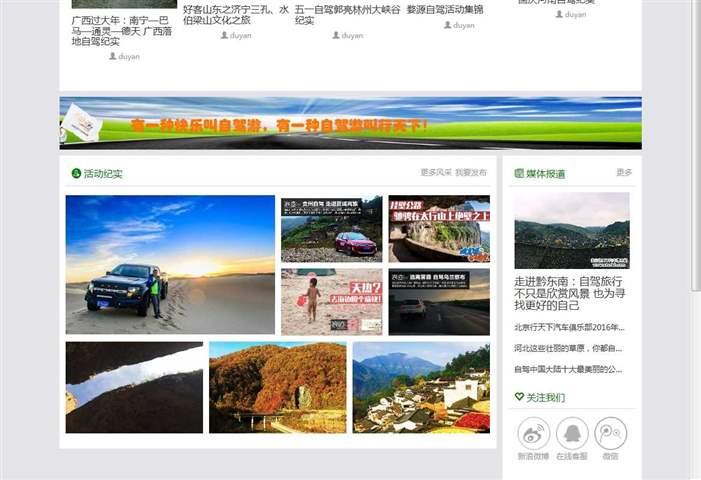Open the large desert pickup truck photo
701x480 pixels.
tap(170, 265)
